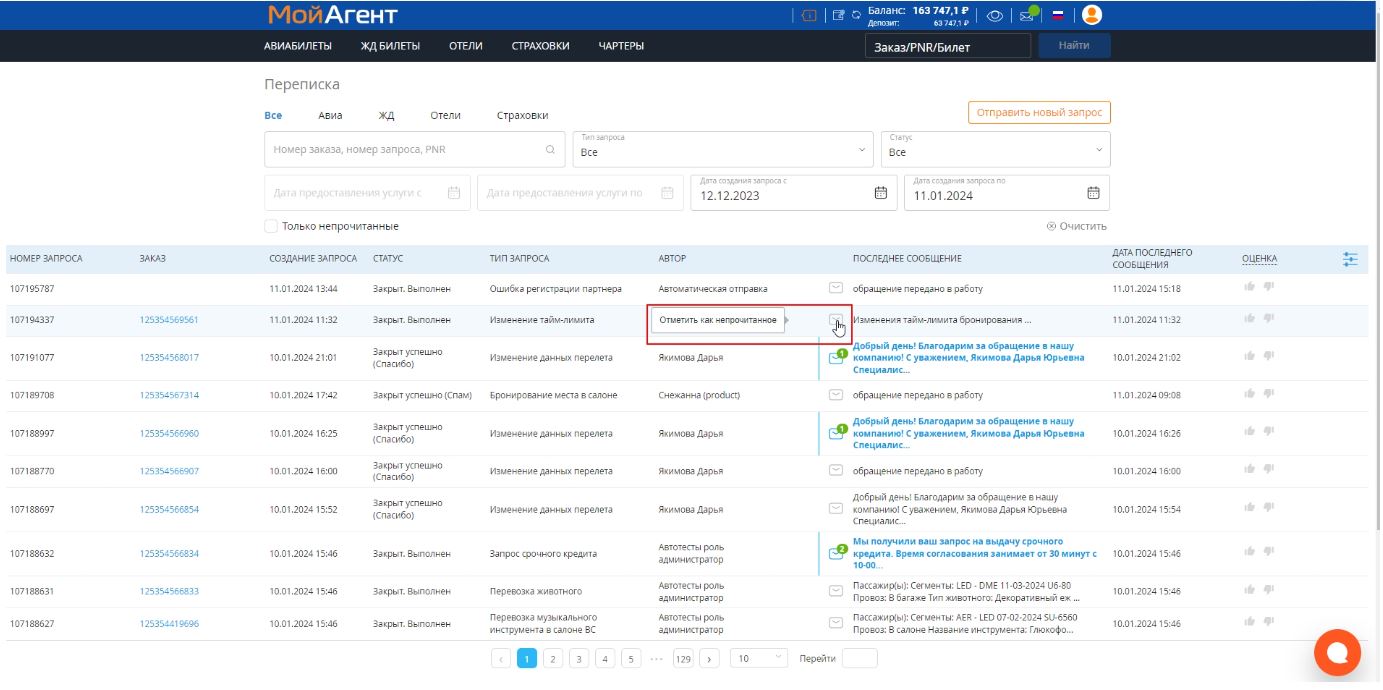Screen dimensions: 1383x690
Task: Open table column settings sliders icon
Action: 1350,259
